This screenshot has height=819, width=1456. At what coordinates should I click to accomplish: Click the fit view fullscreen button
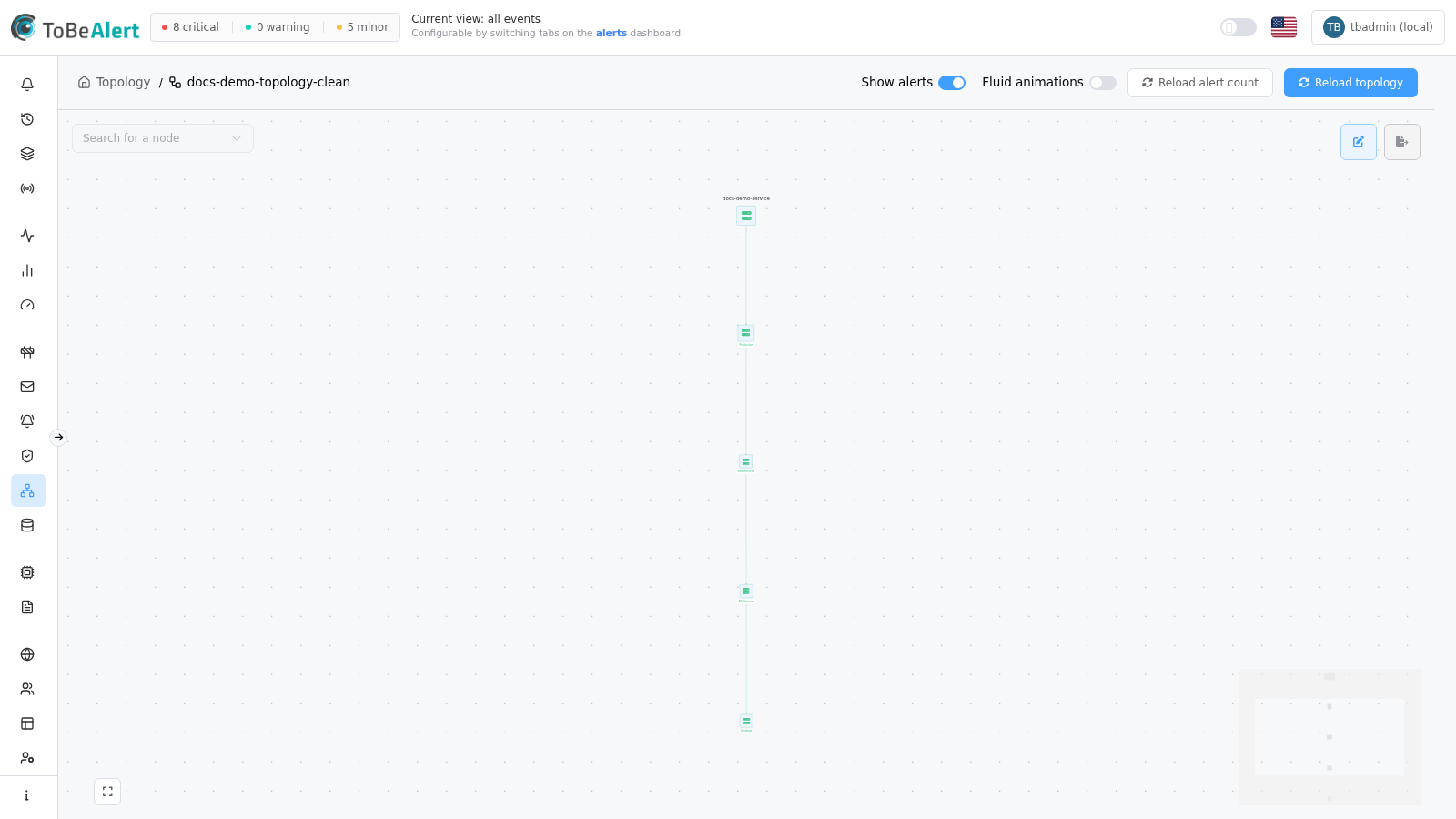tap(107, 792)
